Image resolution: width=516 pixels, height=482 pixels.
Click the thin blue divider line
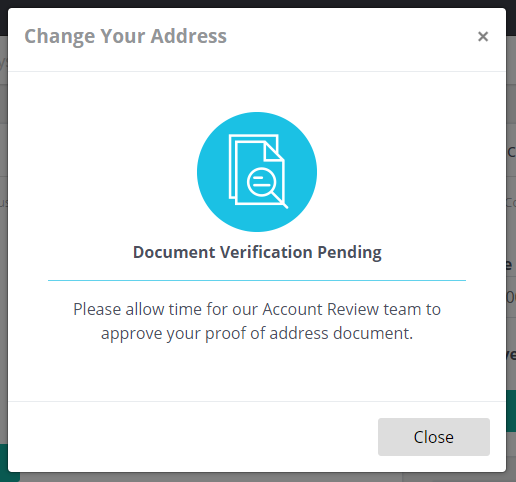pos(257,280)
